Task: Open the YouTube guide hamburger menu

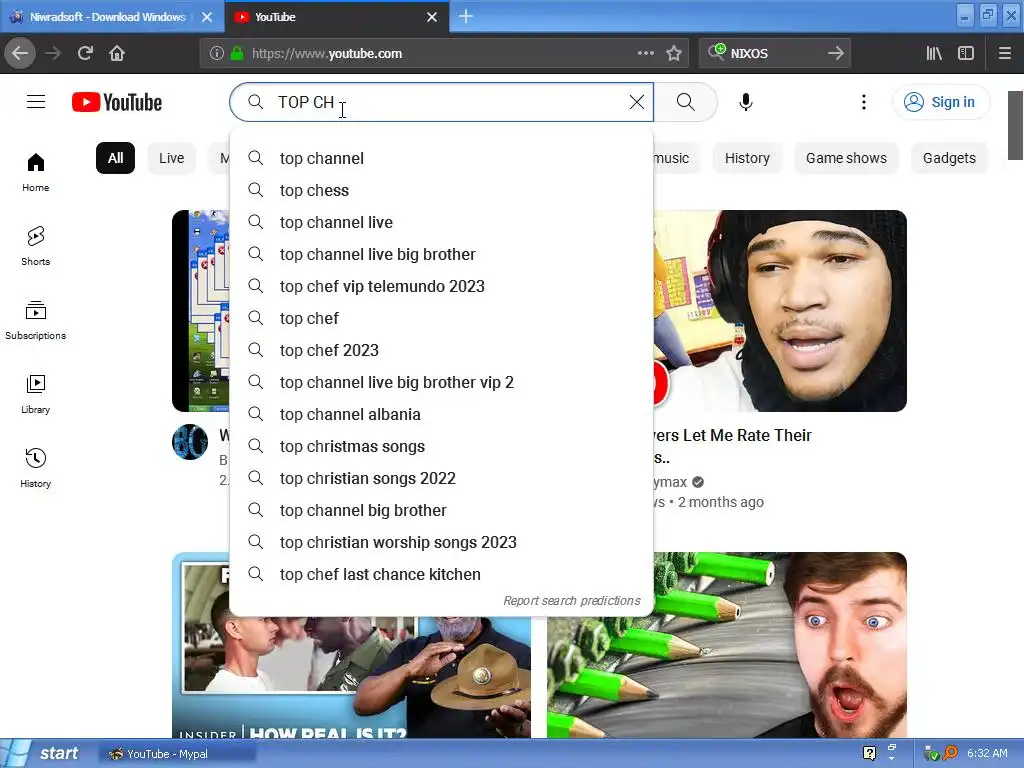Action: pyautogui.click(x=36, y=102)
